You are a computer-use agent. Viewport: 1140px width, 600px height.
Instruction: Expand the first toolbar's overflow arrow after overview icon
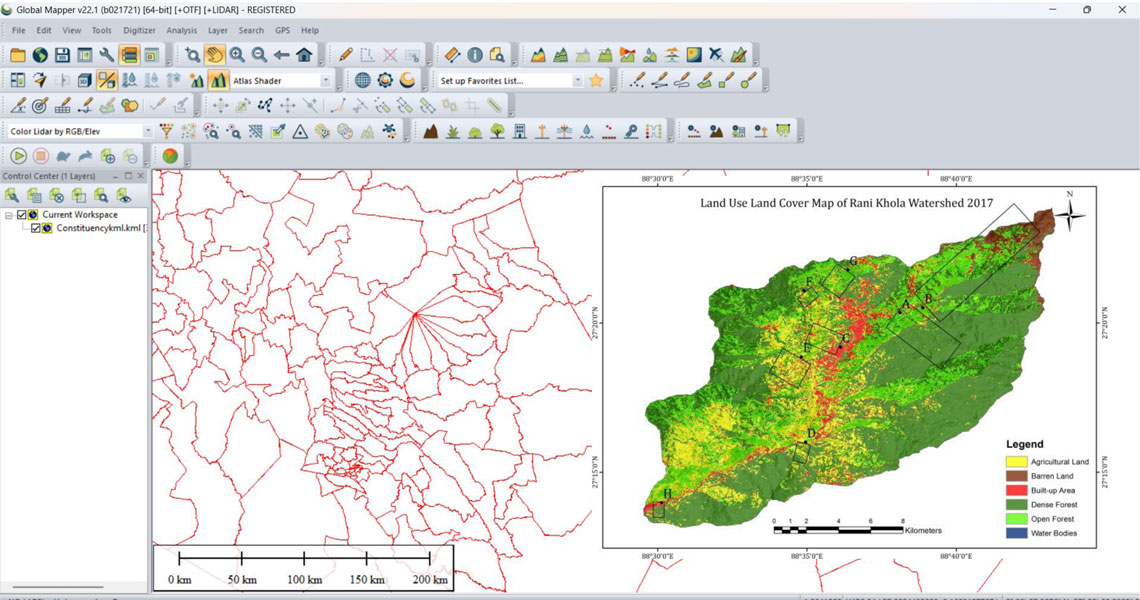[169, 63]
